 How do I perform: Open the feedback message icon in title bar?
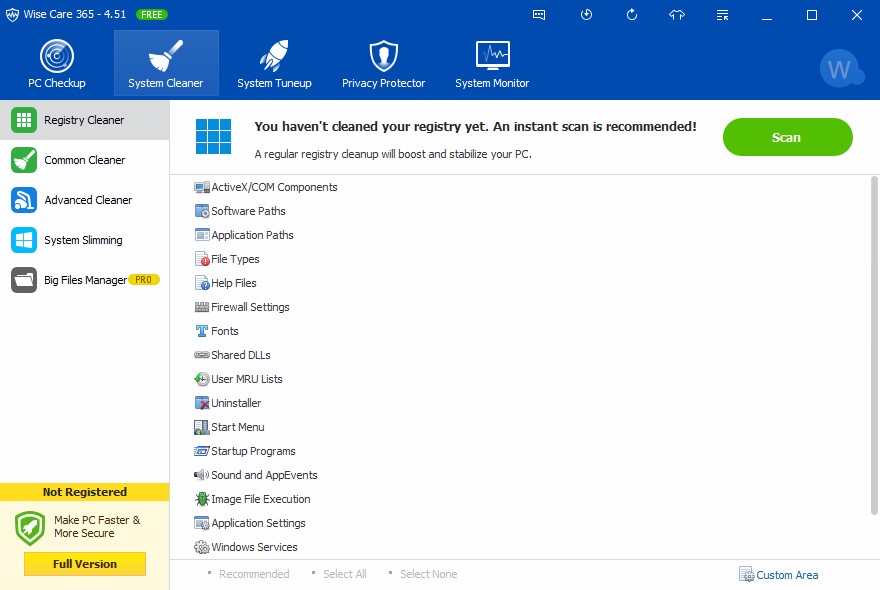coord(539,15)
